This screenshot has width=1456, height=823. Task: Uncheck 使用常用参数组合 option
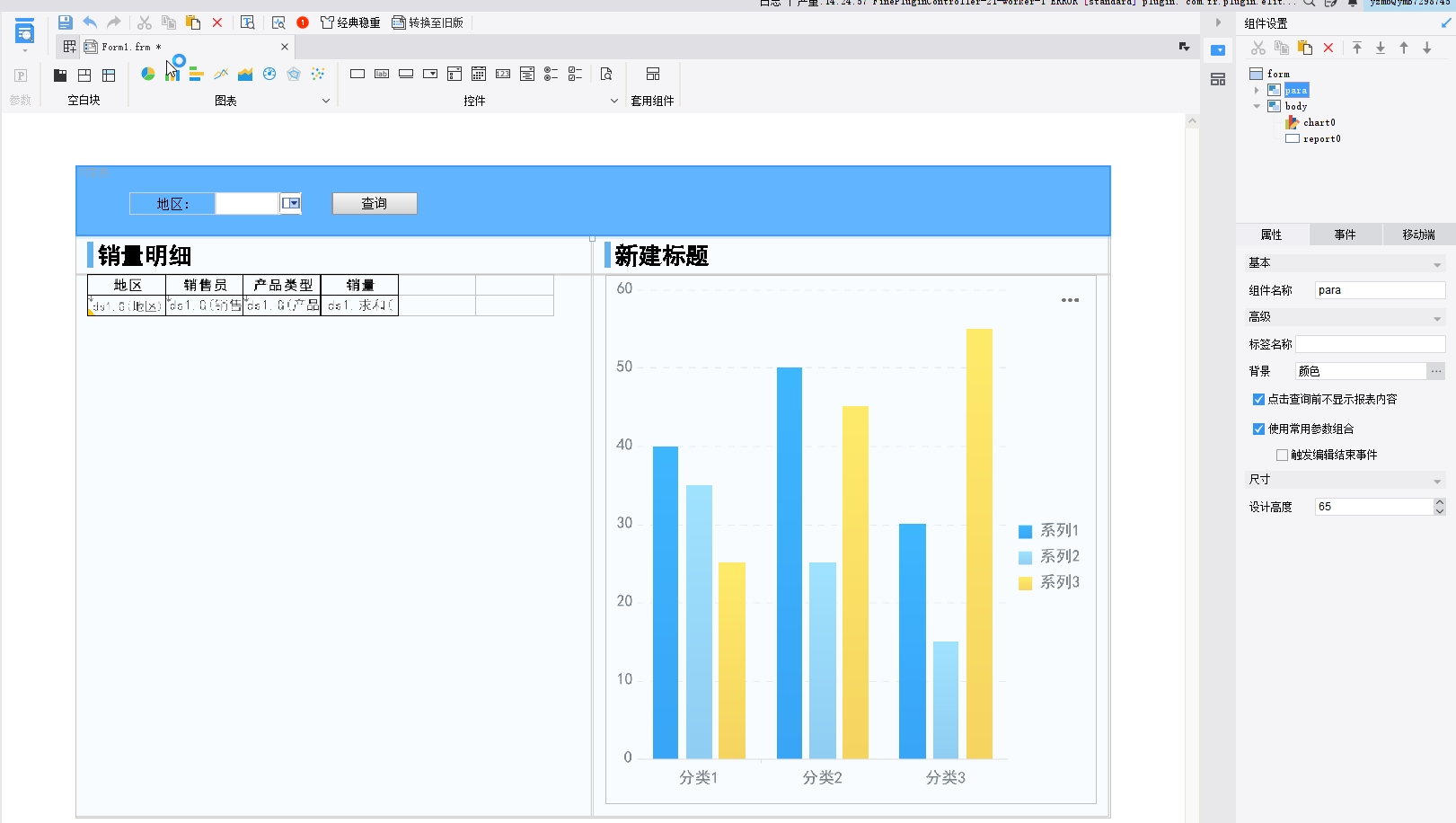1258,429
